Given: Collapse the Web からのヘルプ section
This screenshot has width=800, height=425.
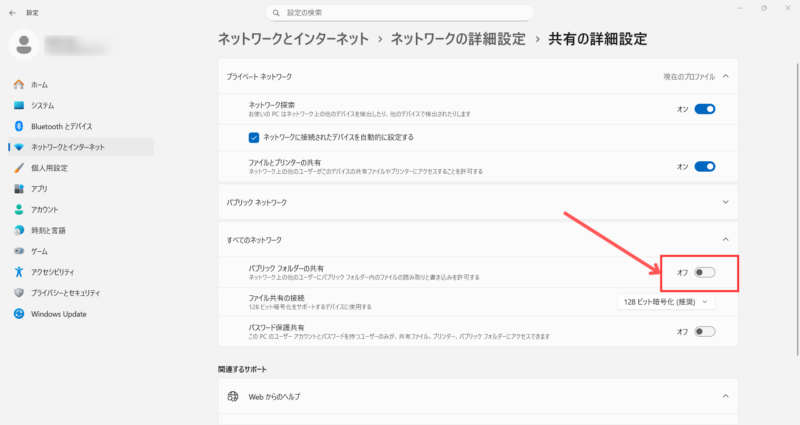Looking at the screenshot, I should tap(725, 397).
